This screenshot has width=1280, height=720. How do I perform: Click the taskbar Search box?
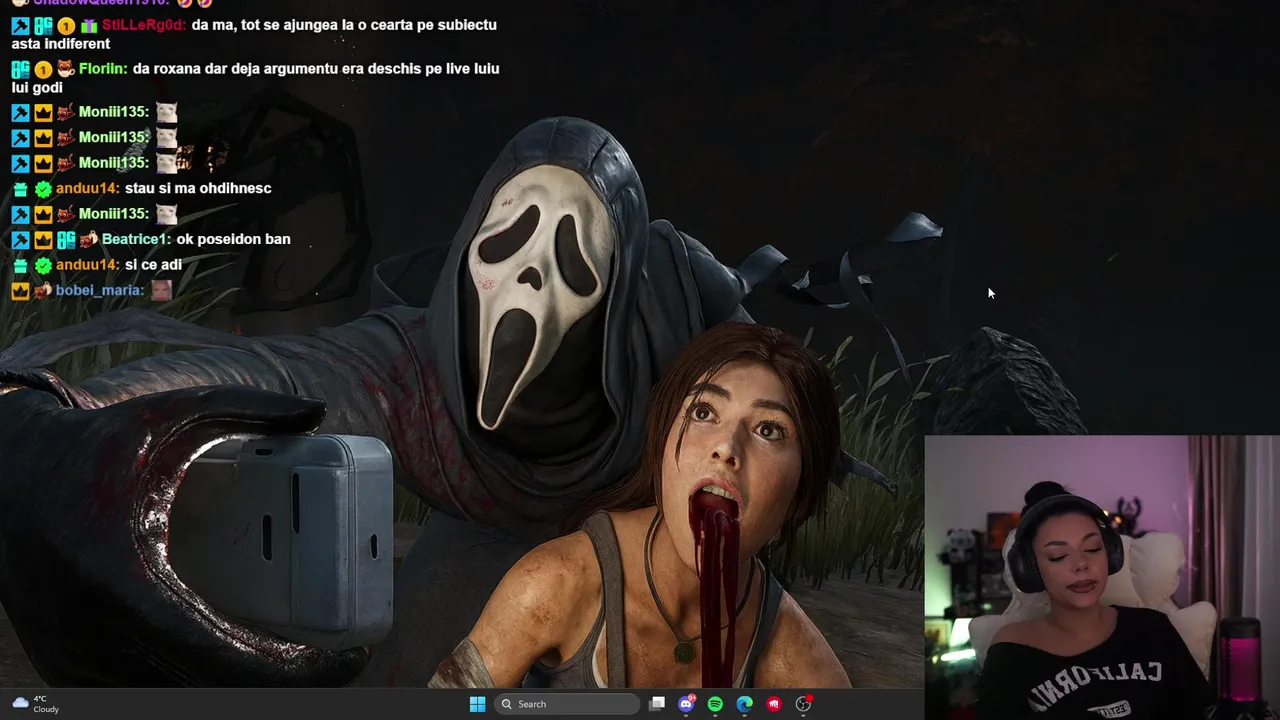coord(567,704)
